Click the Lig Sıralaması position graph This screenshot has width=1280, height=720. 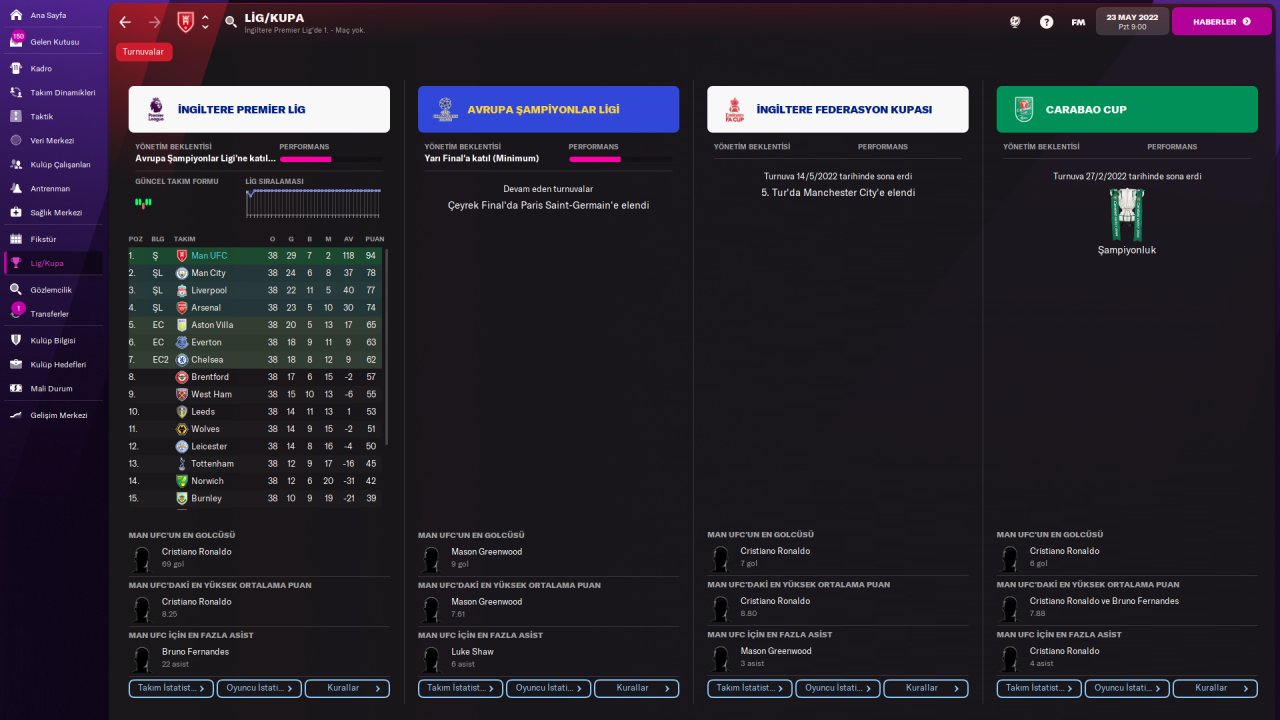tap(313, 203)
